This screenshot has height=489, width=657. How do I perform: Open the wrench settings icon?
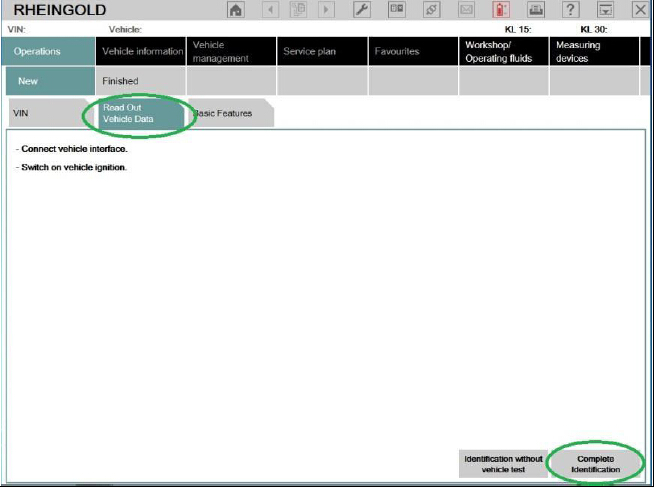[362, 10]
